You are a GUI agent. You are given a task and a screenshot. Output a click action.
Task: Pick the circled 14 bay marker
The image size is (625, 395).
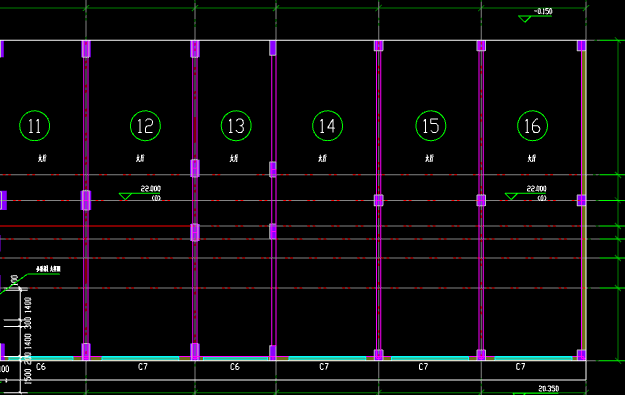point(328,126)
